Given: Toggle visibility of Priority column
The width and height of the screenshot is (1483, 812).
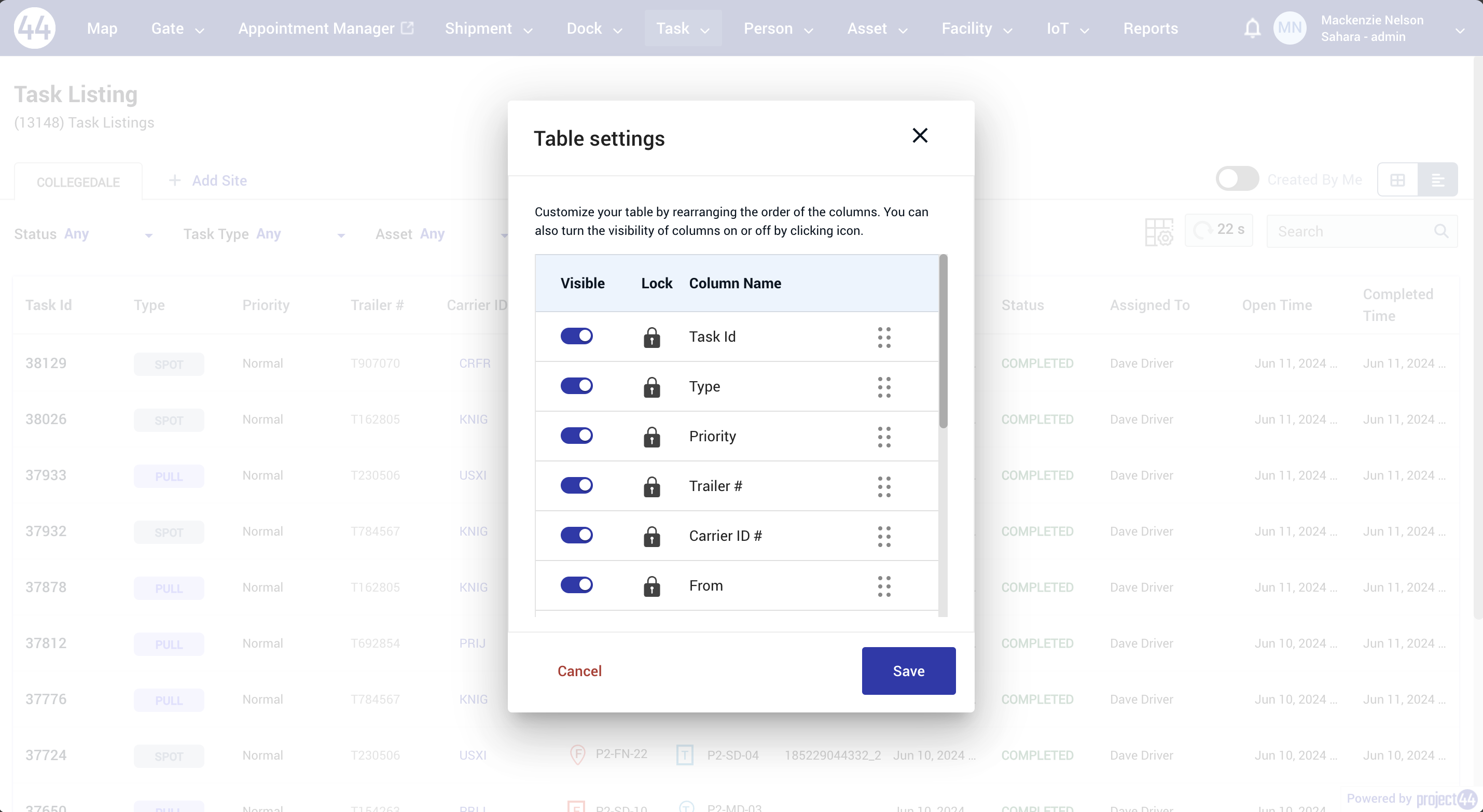Looking at the screenshot, I should pyautogui.click(x=577, y=436).
